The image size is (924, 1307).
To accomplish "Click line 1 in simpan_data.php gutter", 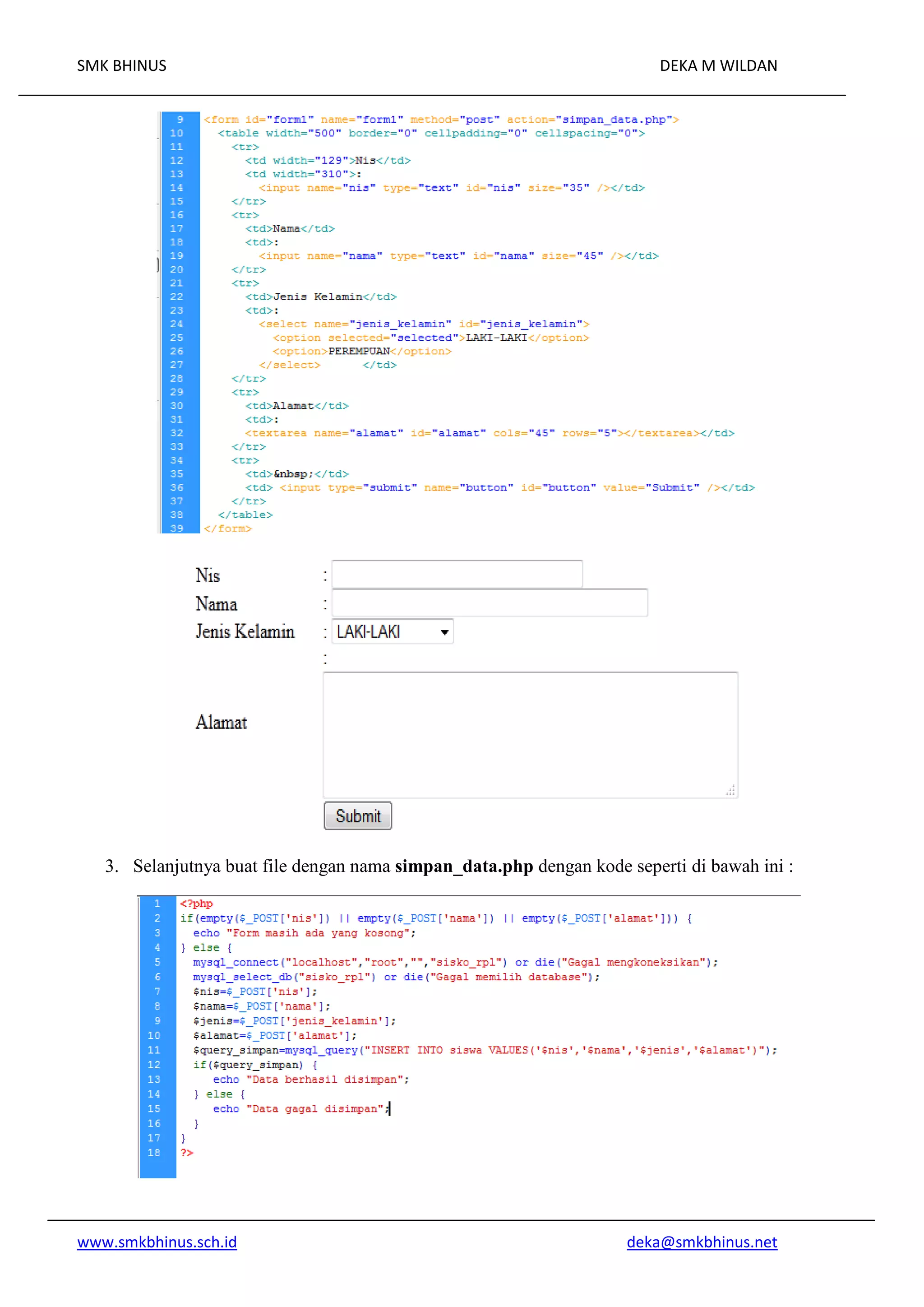I will click(x=157, y=904).
